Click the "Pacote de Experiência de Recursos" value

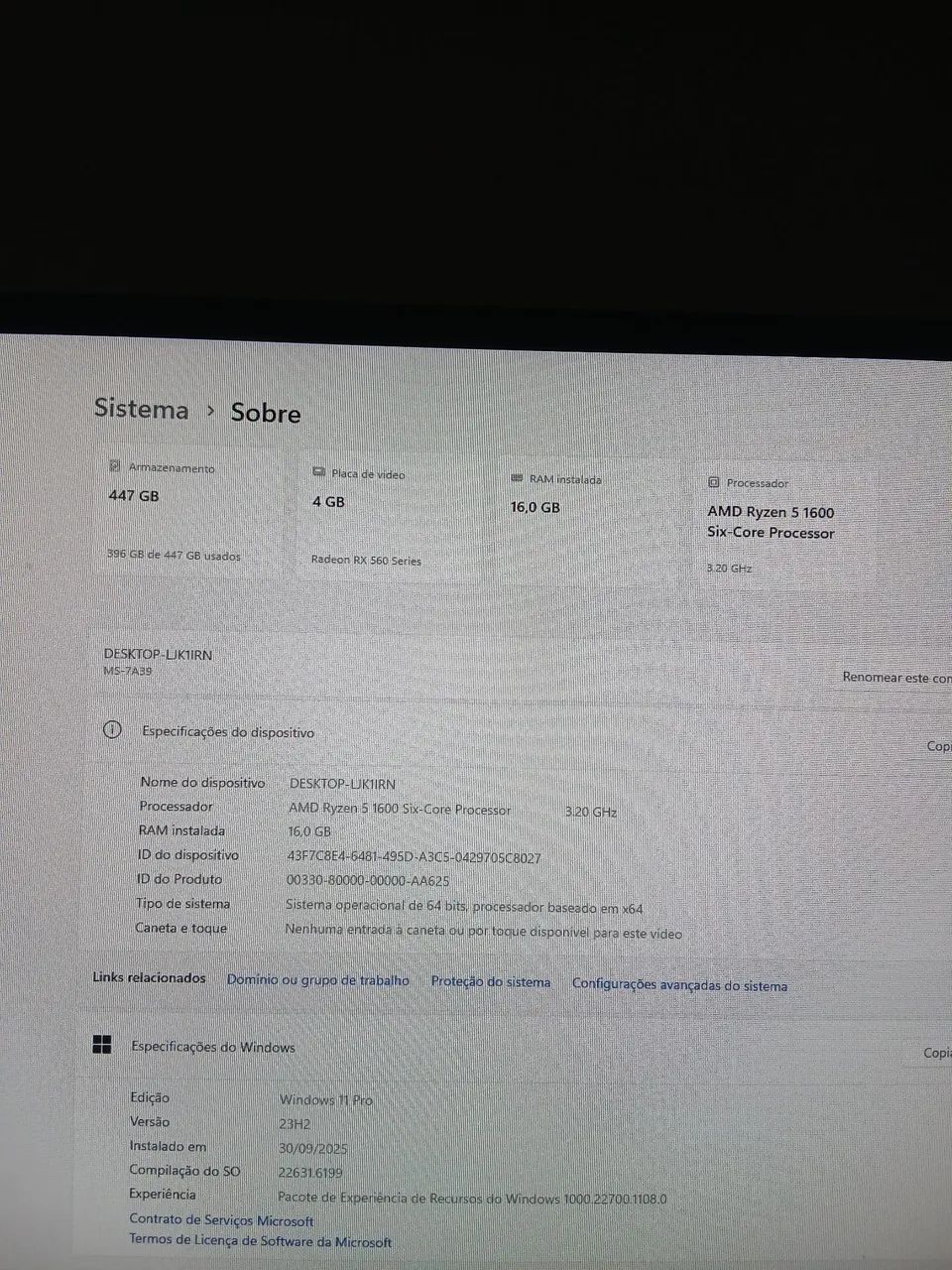click(x=472, y=1199)
